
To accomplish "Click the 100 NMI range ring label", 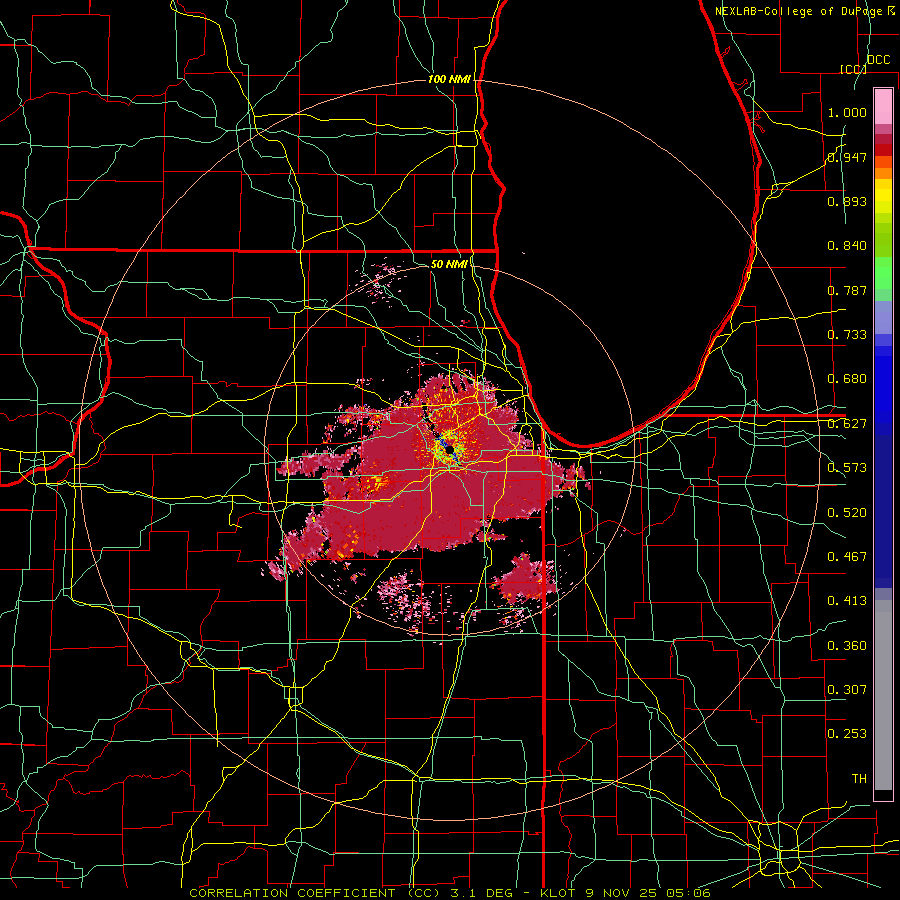I will (x=449, y=79).
